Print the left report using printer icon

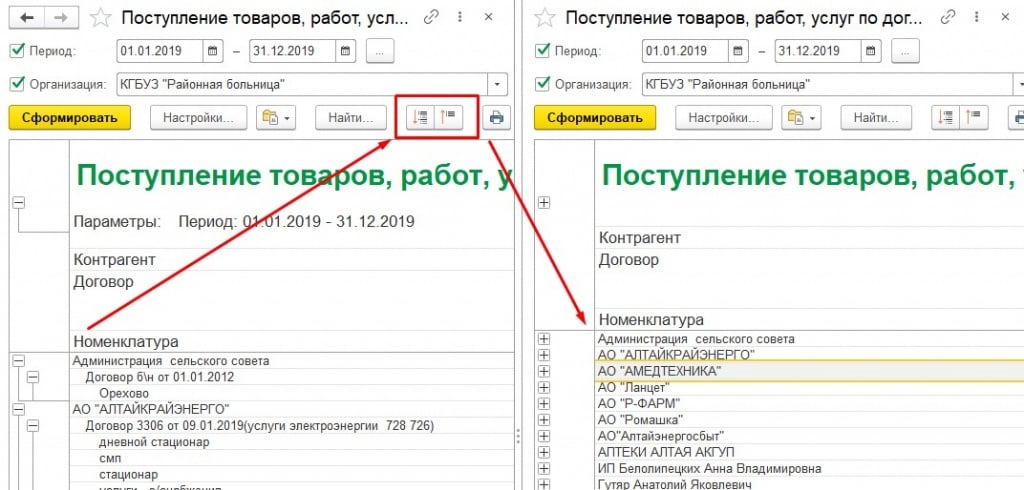click(496, 117)
